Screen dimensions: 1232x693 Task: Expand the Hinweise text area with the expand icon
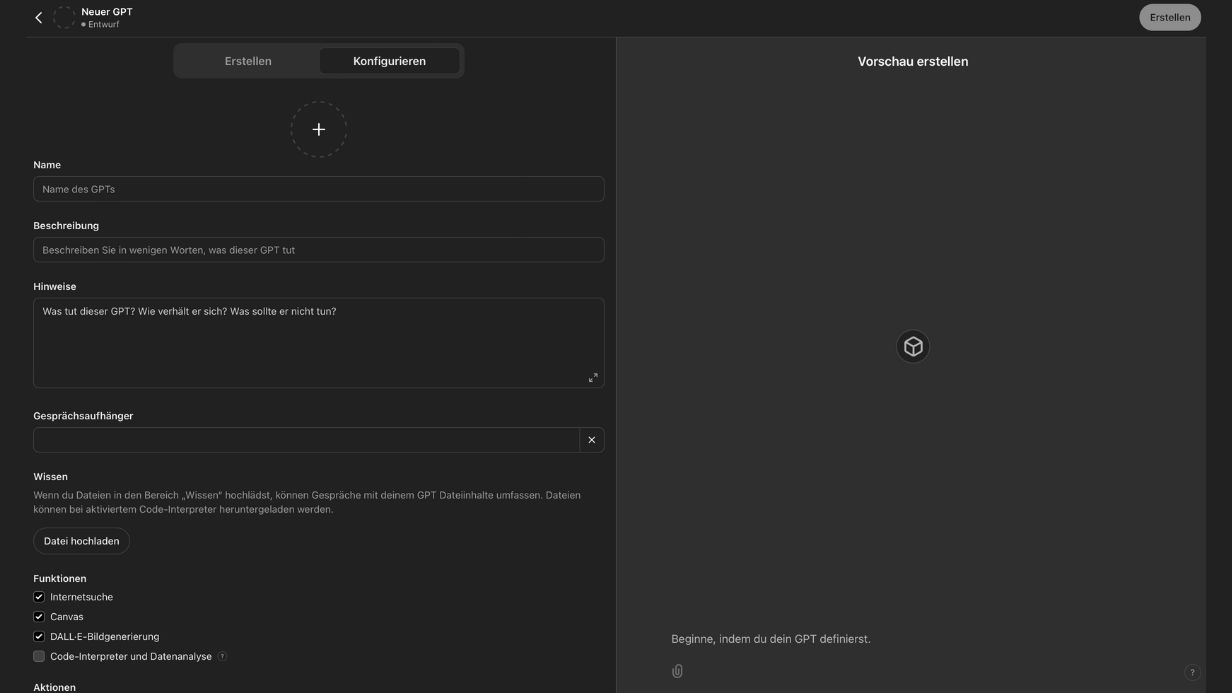tap(593, 377)
